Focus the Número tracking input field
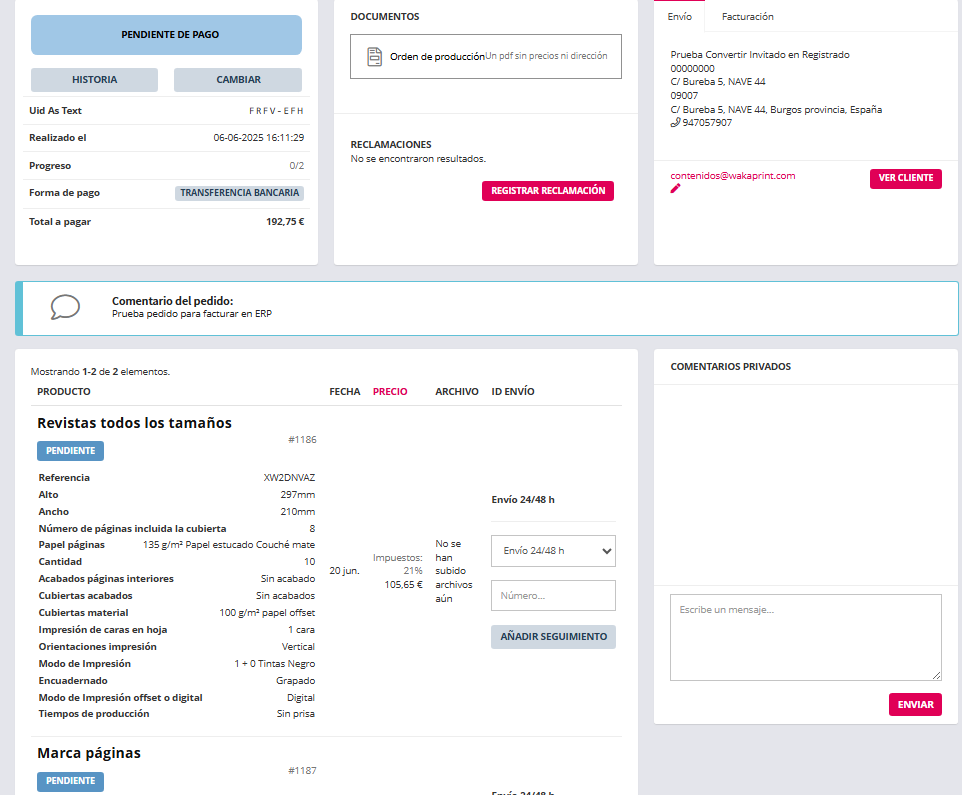The height and width of the screenshot is (795, 962). pos(553,595)
